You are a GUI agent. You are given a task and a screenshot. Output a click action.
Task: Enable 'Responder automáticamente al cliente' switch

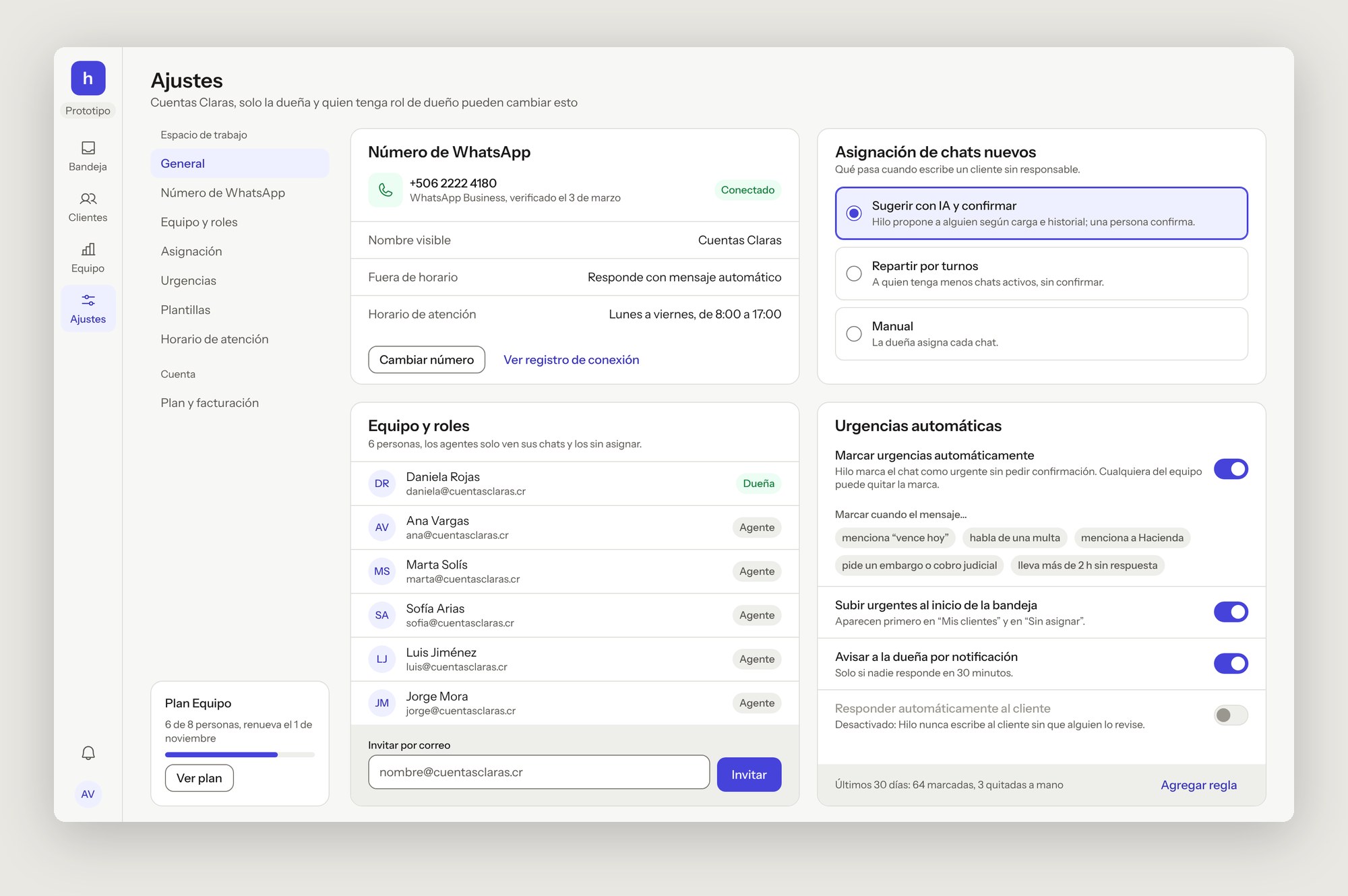click(x=1231, y=715)
